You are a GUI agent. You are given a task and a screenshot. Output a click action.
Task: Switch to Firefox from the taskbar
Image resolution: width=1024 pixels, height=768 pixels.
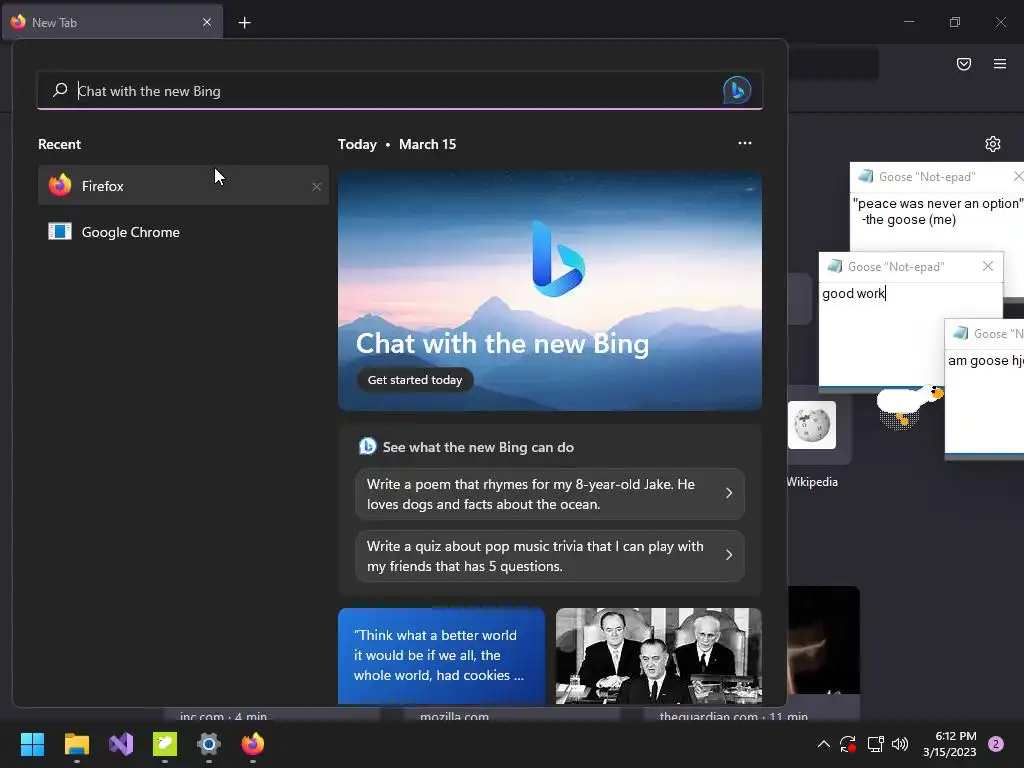(x=253, y=744)
